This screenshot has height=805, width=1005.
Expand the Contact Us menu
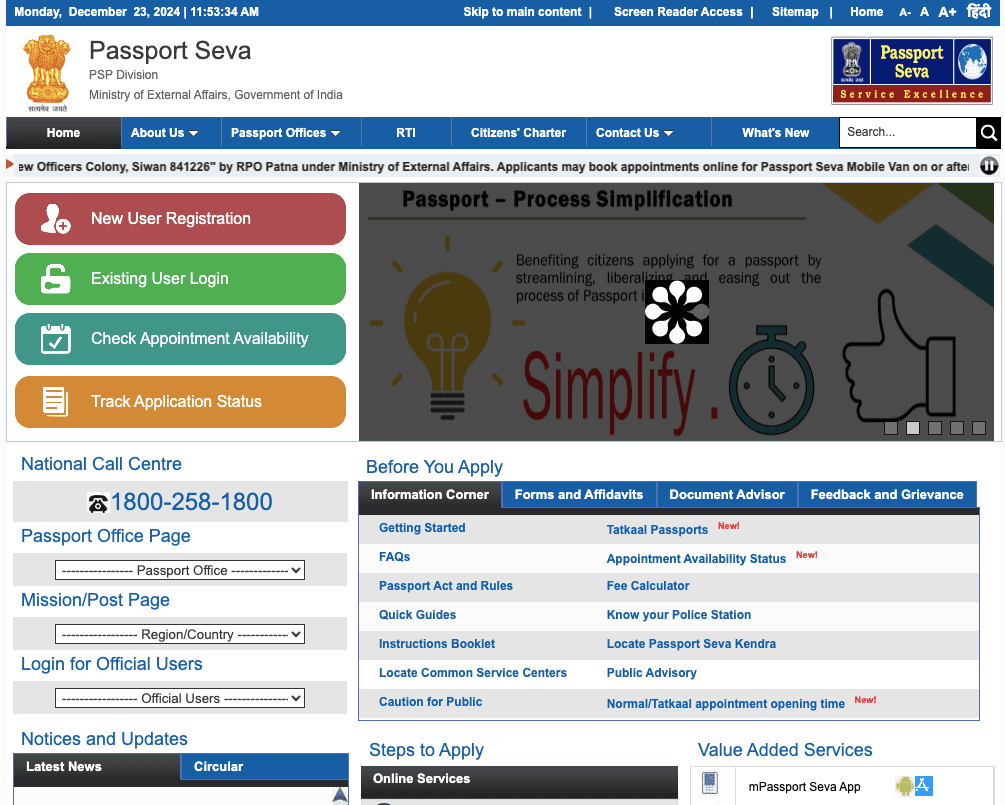[634, 133]
